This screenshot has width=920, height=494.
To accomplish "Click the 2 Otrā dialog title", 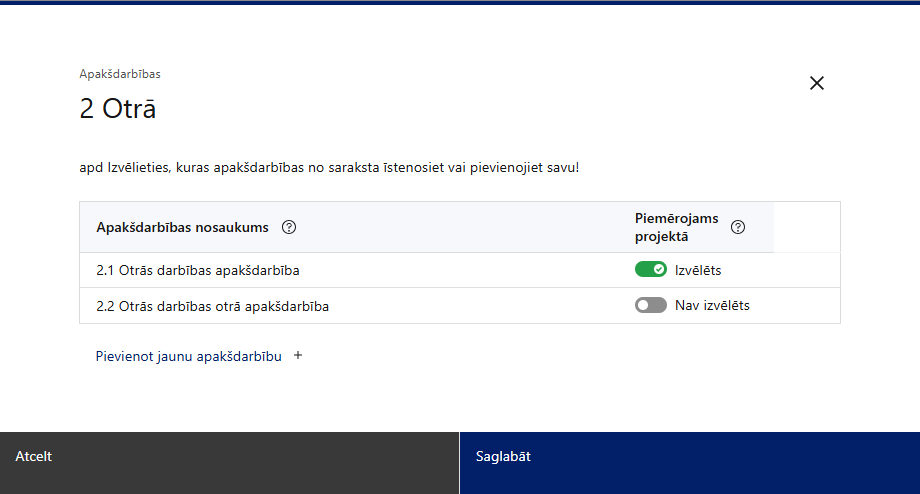I will (117, 108).
